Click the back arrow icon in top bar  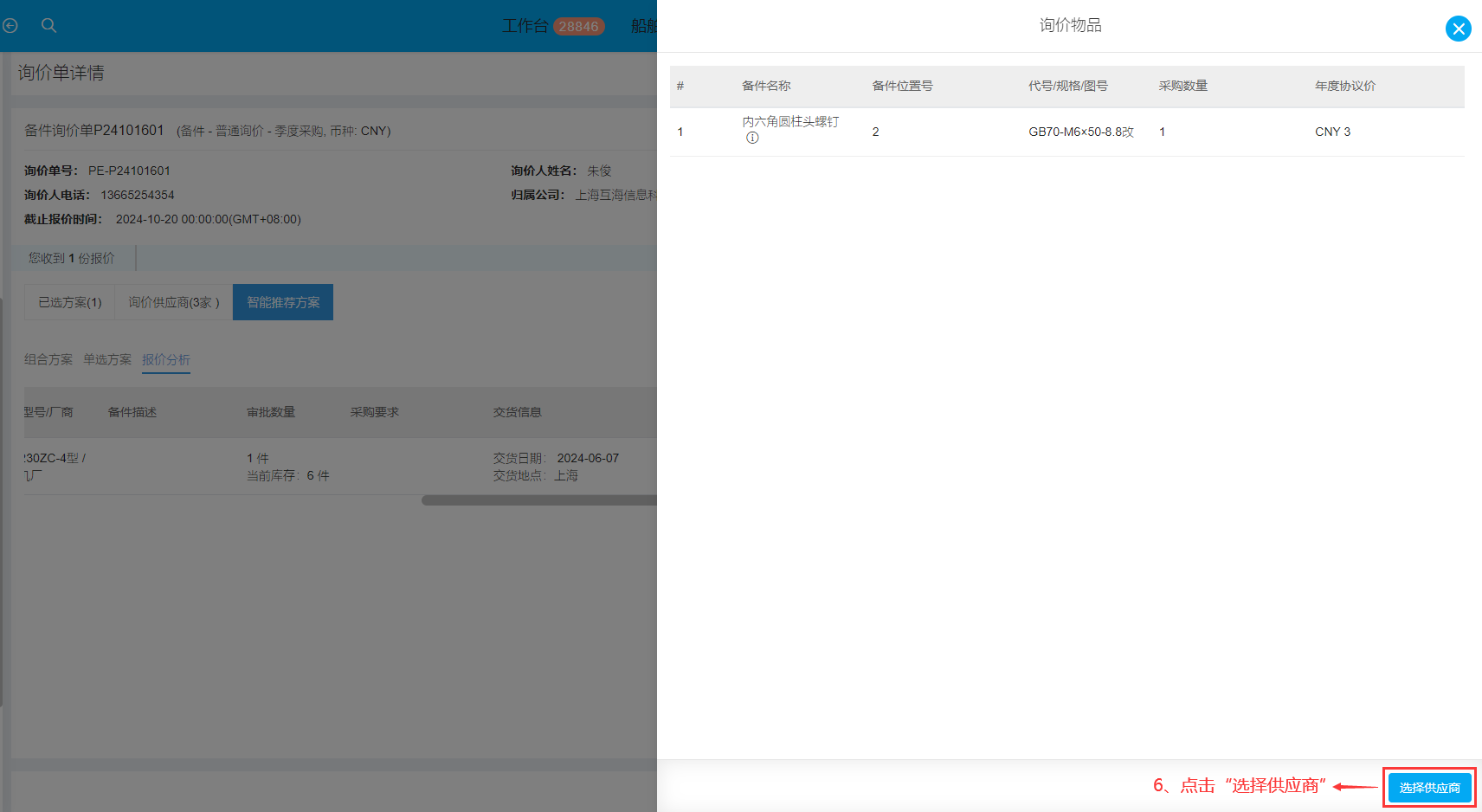click(10, 26)
